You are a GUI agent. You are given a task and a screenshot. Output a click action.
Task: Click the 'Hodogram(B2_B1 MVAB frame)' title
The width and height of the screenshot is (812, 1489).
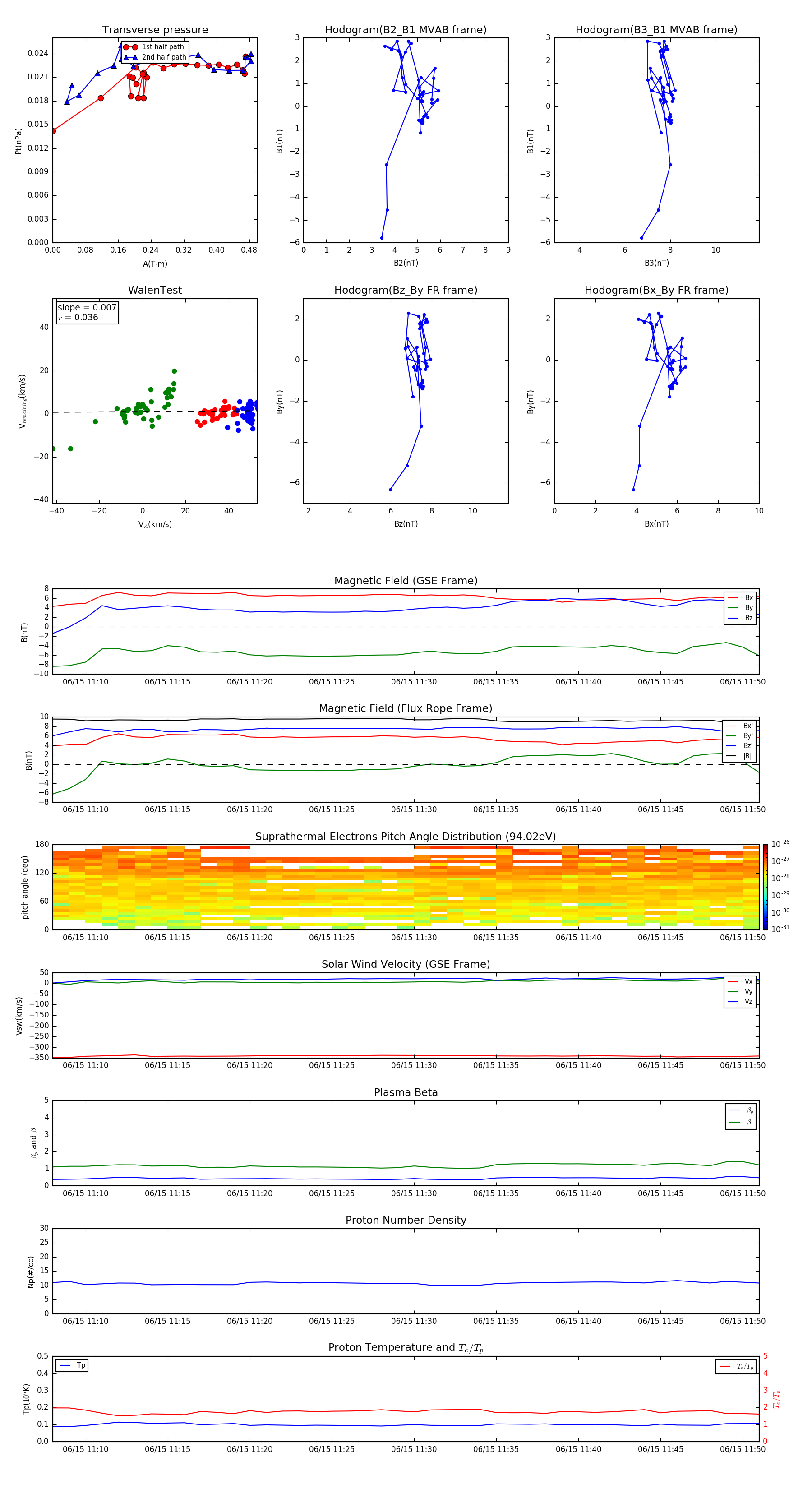pos(406,29)
